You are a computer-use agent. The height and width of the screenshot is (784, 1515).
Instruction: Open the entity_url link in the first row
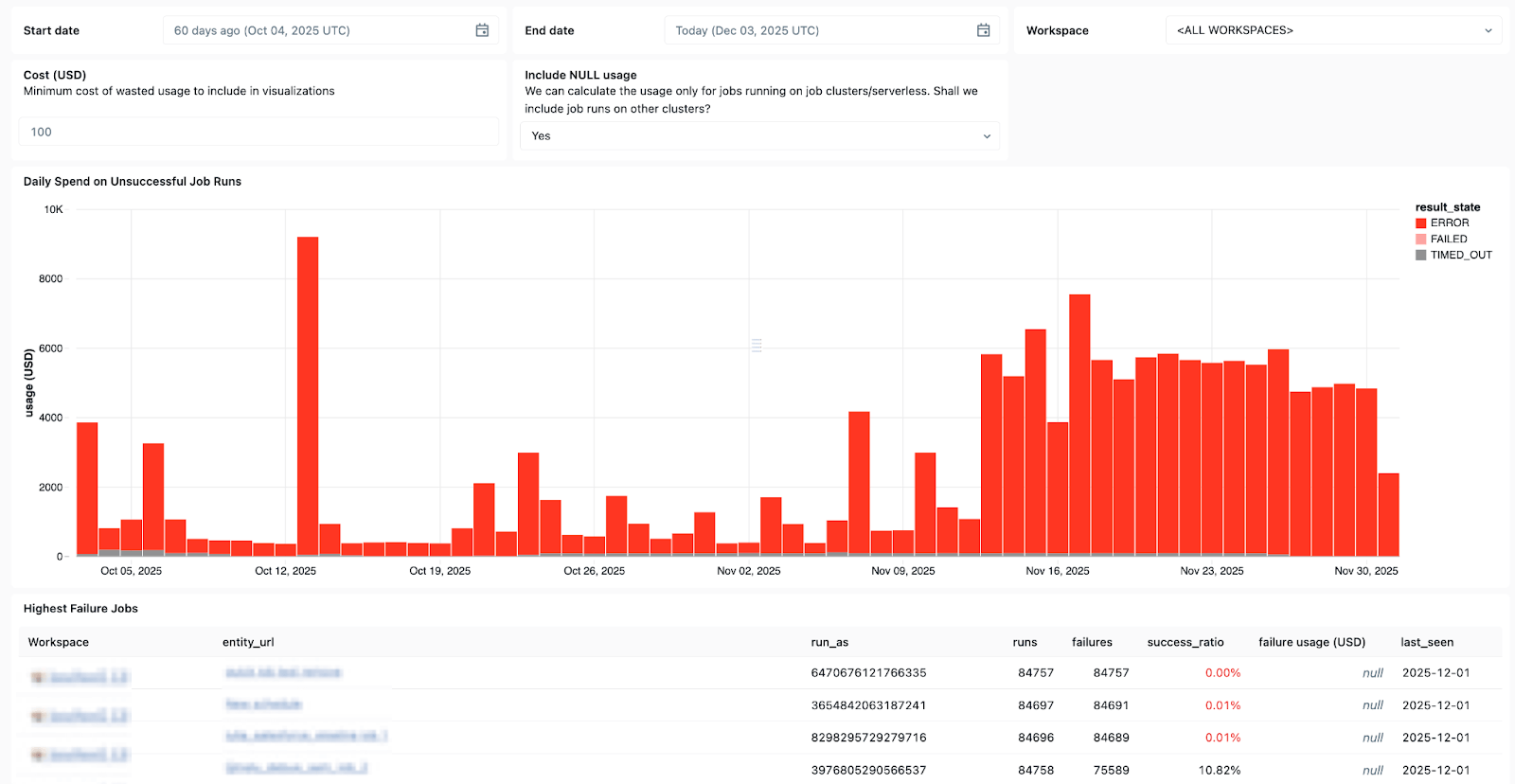283,672
